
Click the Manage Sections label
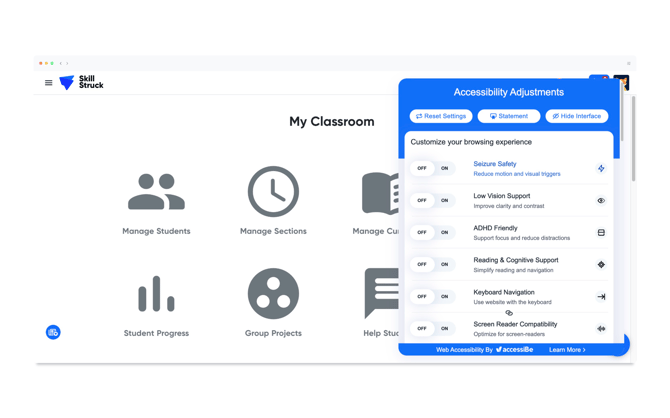pos(273,231)
